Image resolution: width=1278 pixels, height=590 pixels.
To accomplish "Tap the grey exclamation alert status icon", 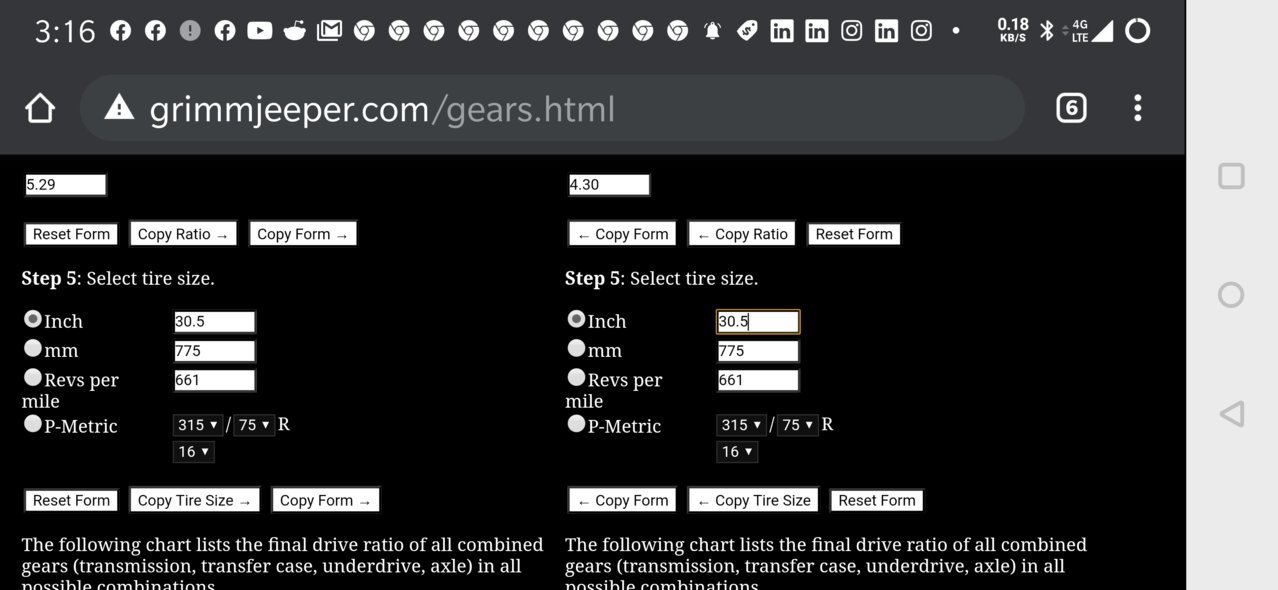I will tap(190, 31).
